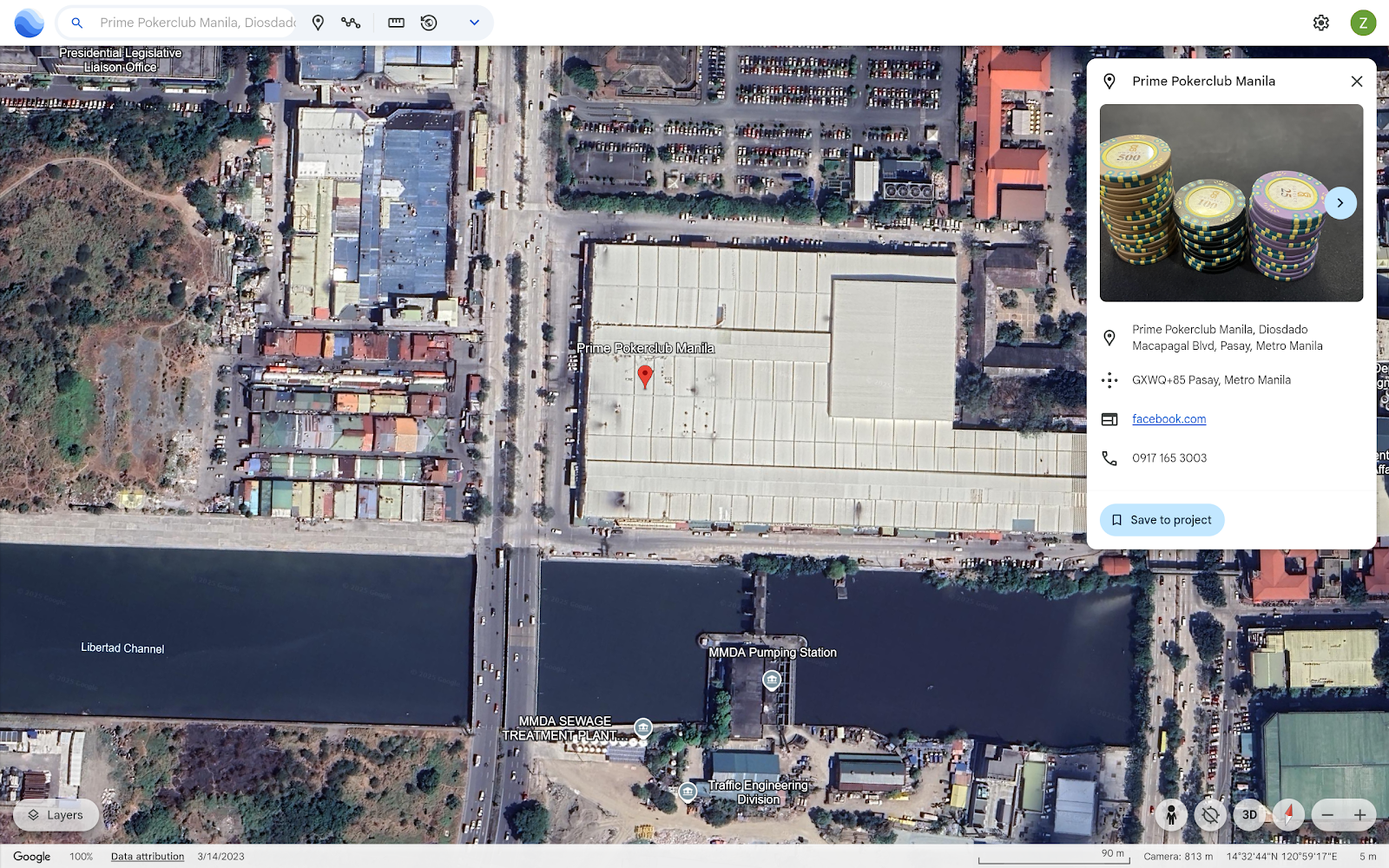The height and width of the screenshot is (868, 1389).
Task: Toggle 3D view mode
Action: click(1249, 815)
